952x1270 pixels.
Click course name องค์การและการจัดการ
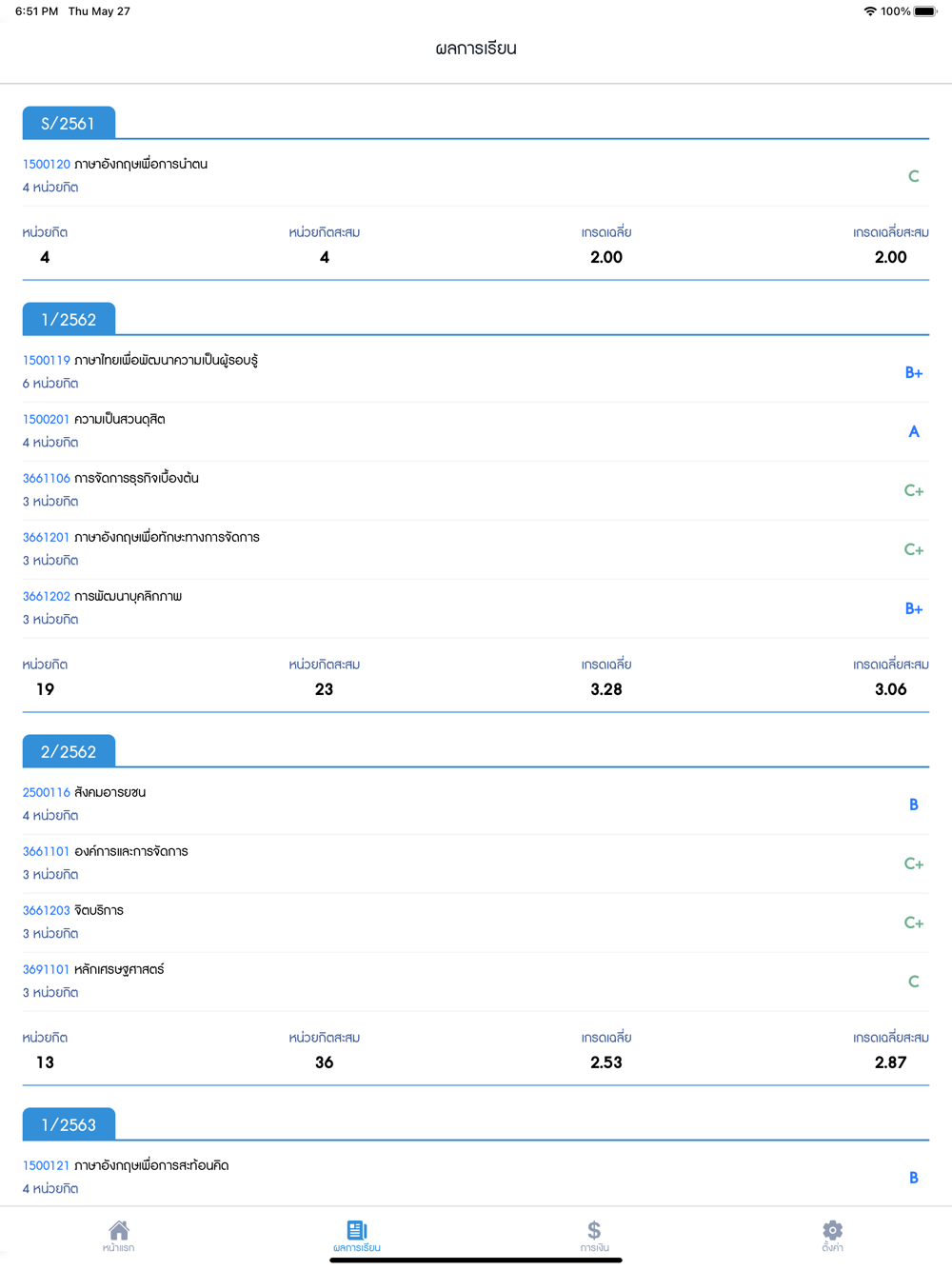tap(131, 851)
